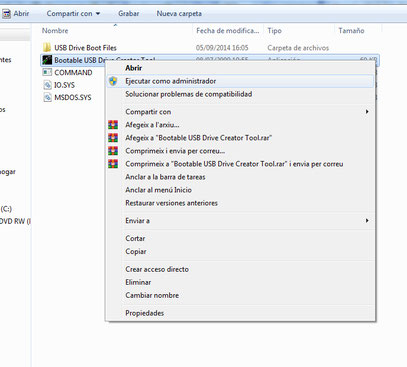Click WinRAR icon beside Comprimeix a "Bootable...rar" i envia per correu

pos(113,164)
